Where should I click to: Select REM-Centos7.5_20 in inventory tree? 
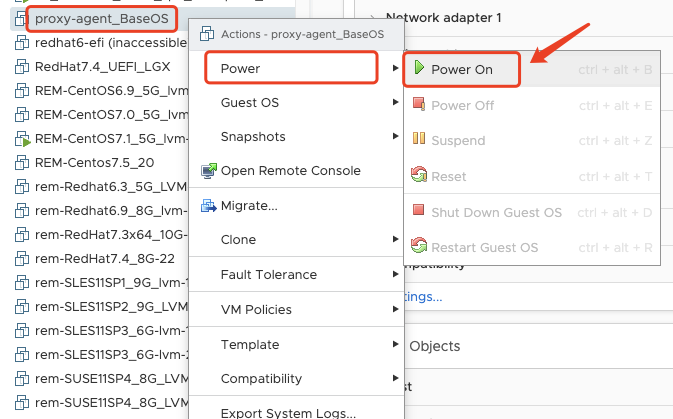coord(94,162)
